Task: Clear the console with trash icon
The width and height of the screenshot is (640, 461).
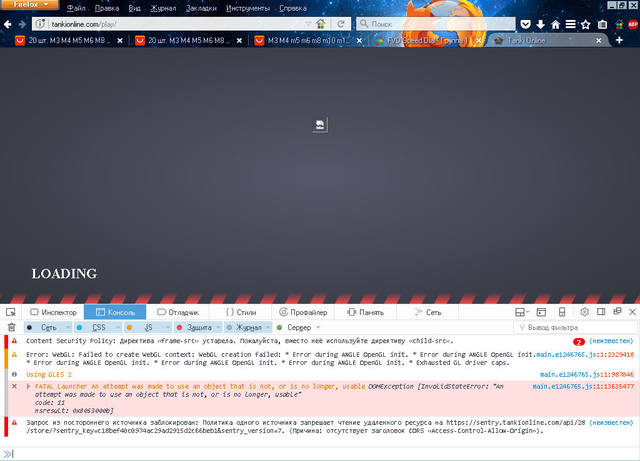Action: click(11, 327)
